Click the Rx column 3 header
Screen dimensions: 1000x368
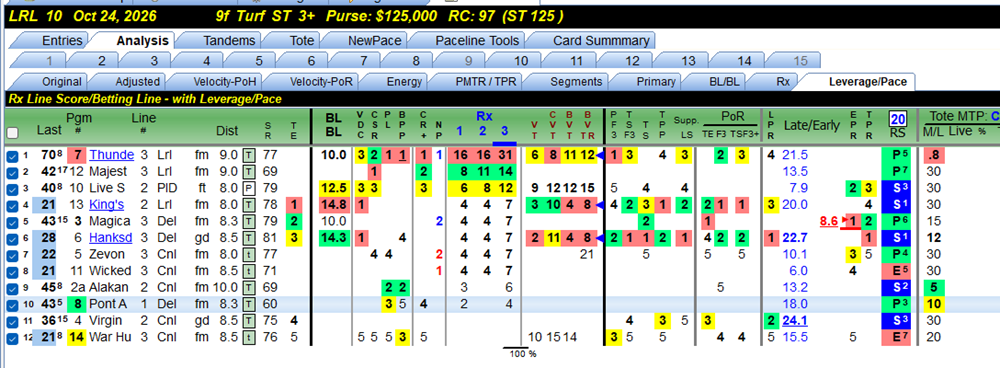click(x=504, y=131)
